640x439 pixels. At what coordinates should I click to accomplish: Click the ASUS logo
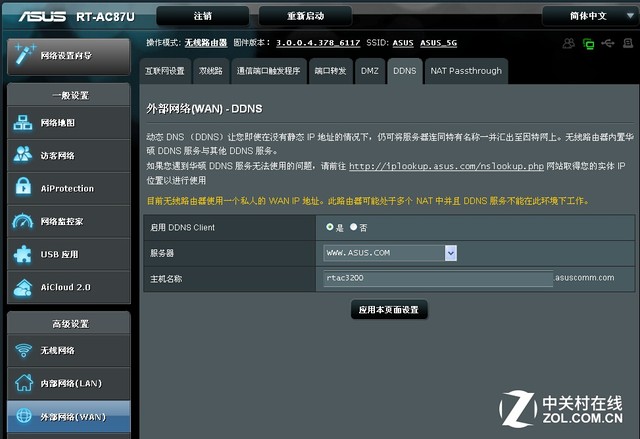tap(42, 16)
